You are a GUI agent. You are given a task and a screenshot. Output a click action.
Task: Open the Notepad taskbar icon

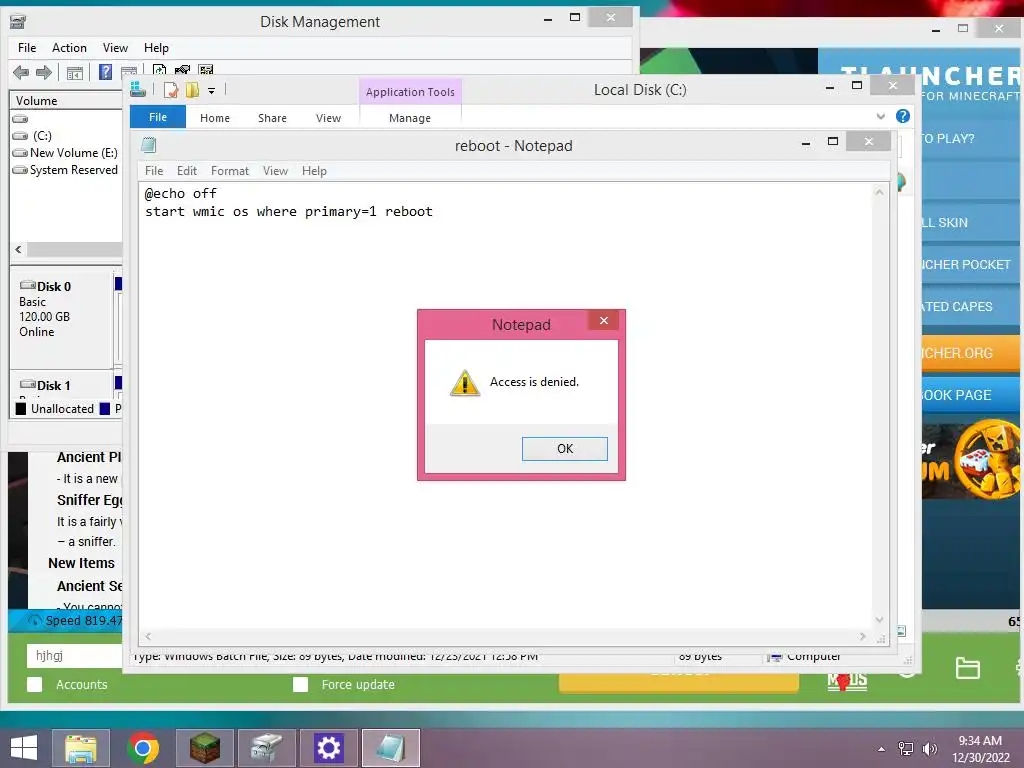391,748
